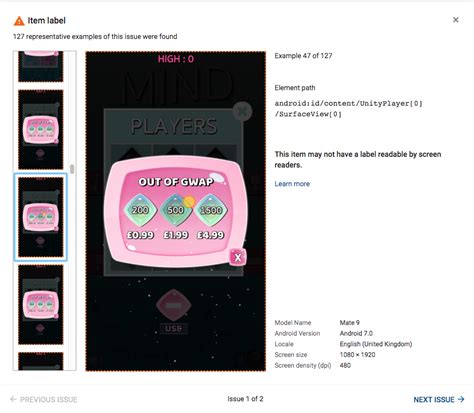Click the PREVIOUS ISSUE button
474x413 pixels.
(x=44, y=399)
